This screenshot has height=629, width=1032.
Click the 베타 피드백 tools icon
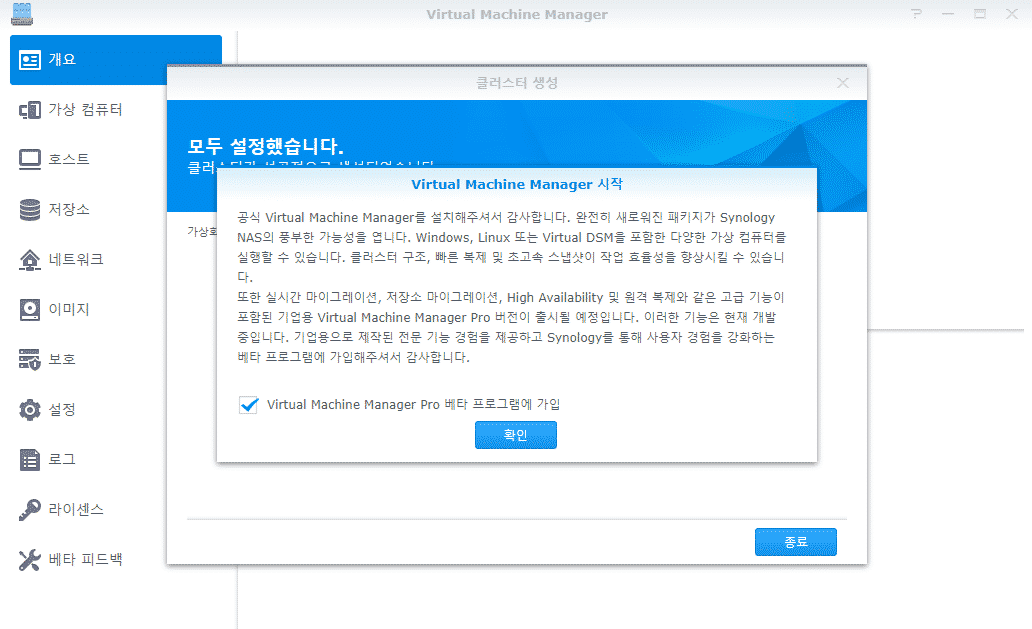(30, 560)
